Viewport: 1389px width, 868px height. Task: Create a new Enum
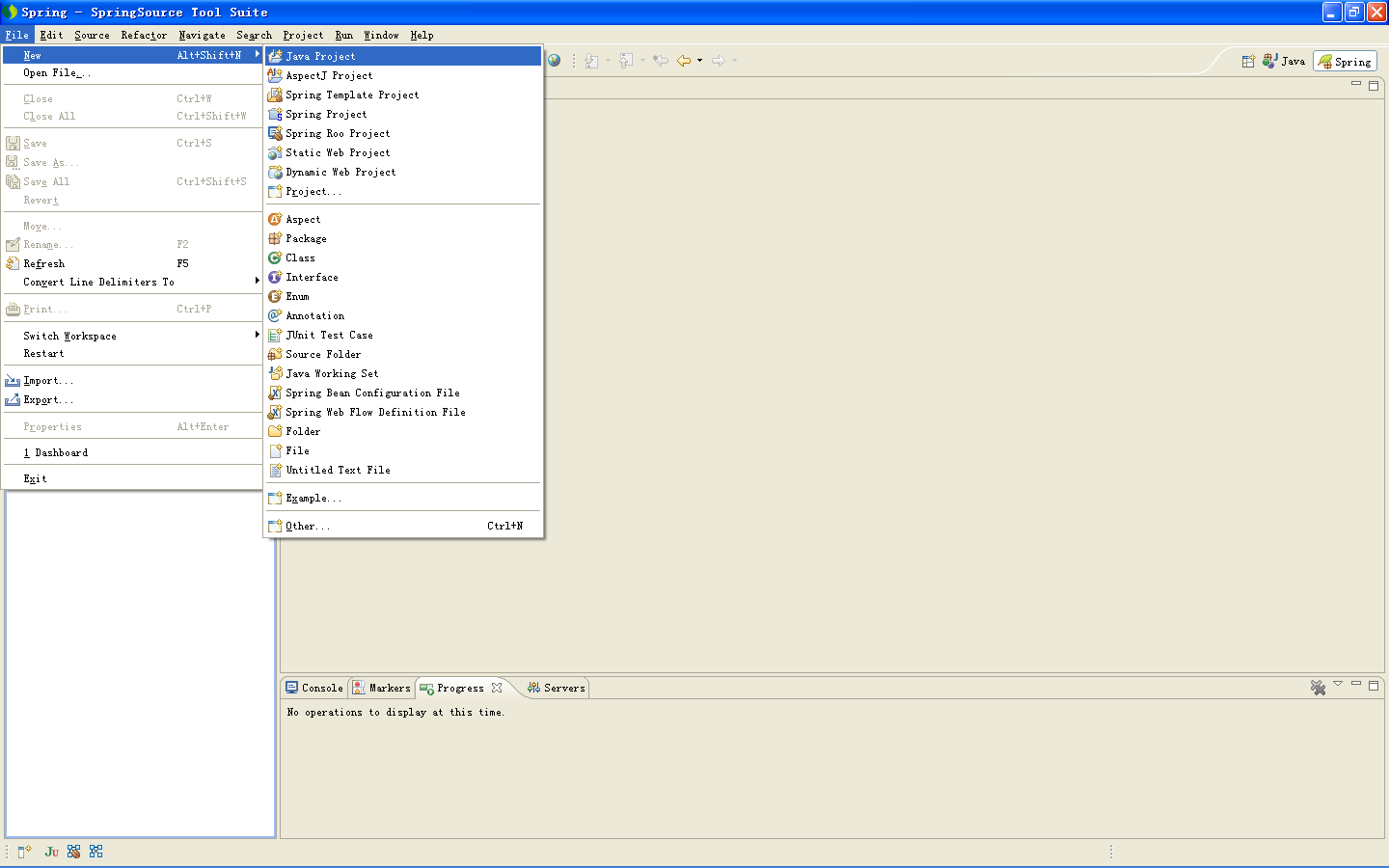403,296
